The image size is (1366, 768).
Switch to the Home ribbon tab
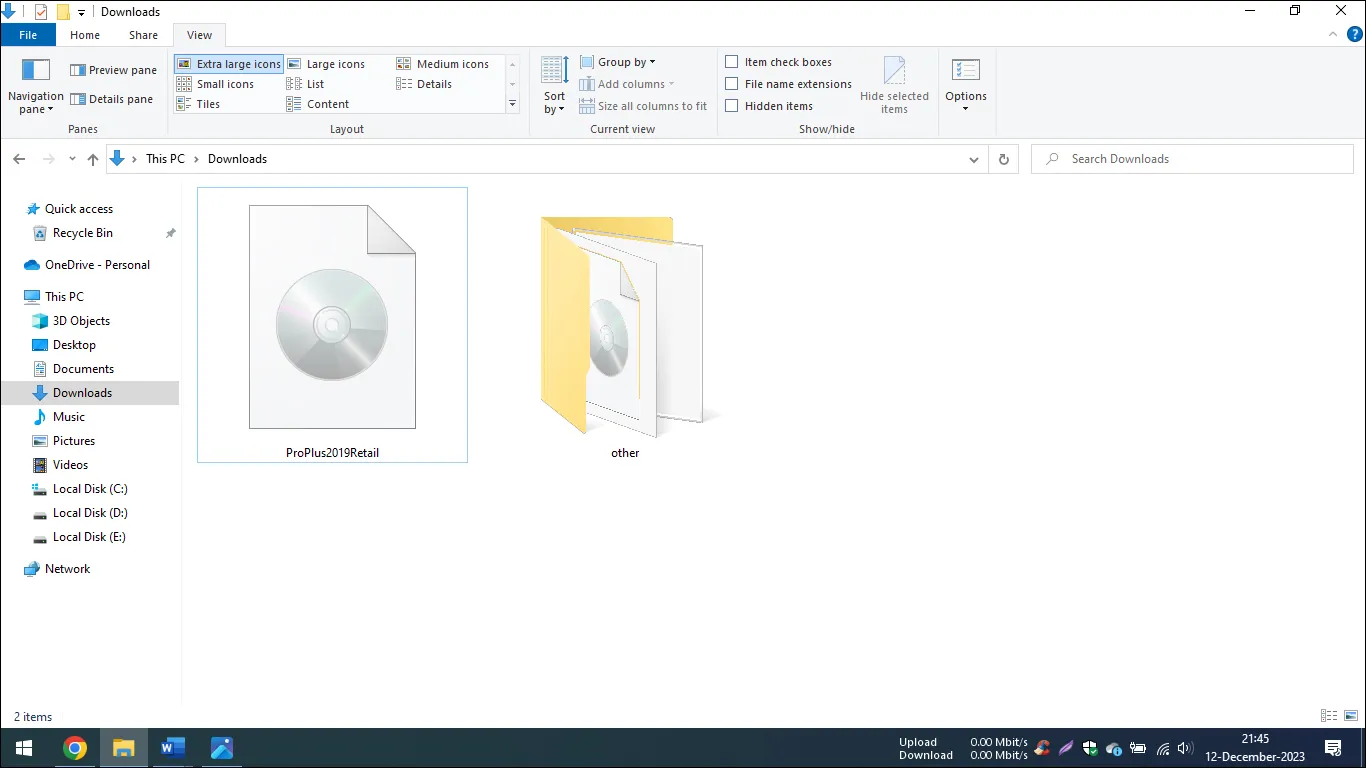(85, 35)
